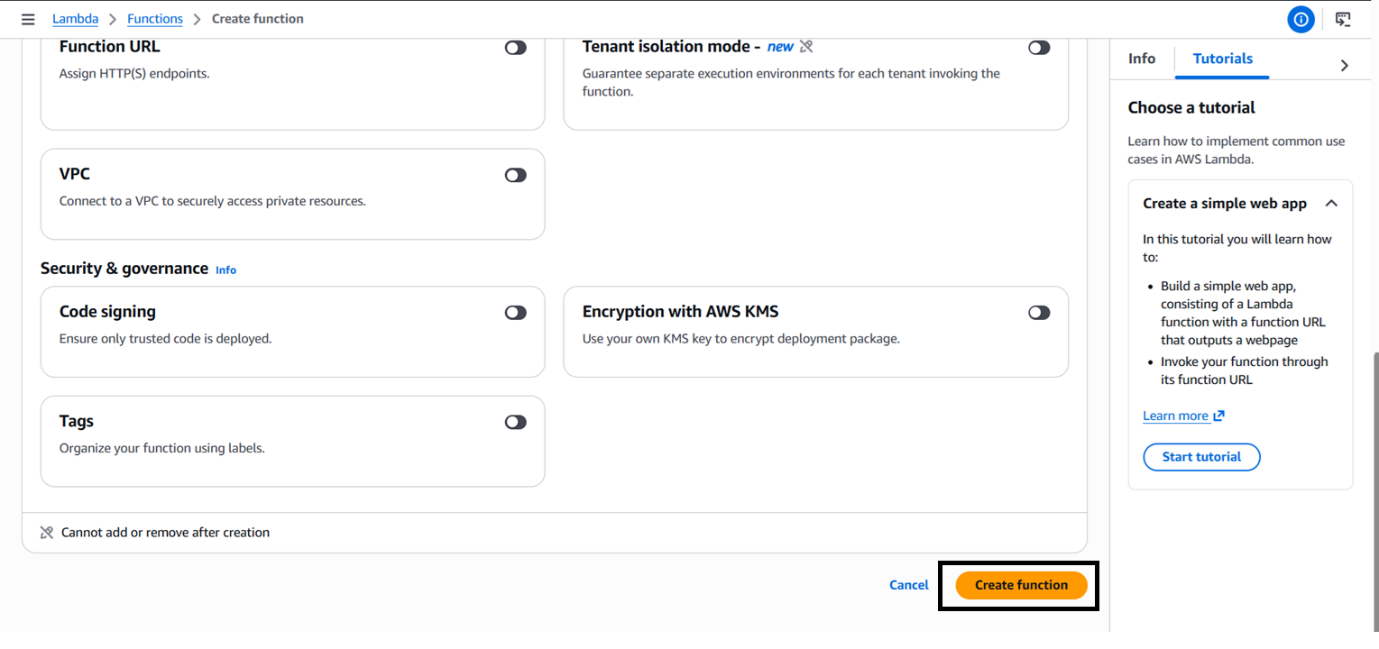Click the 'Create function' breadcrumb text
Screen dimensions: 1379x649
[x=258, y=19]
